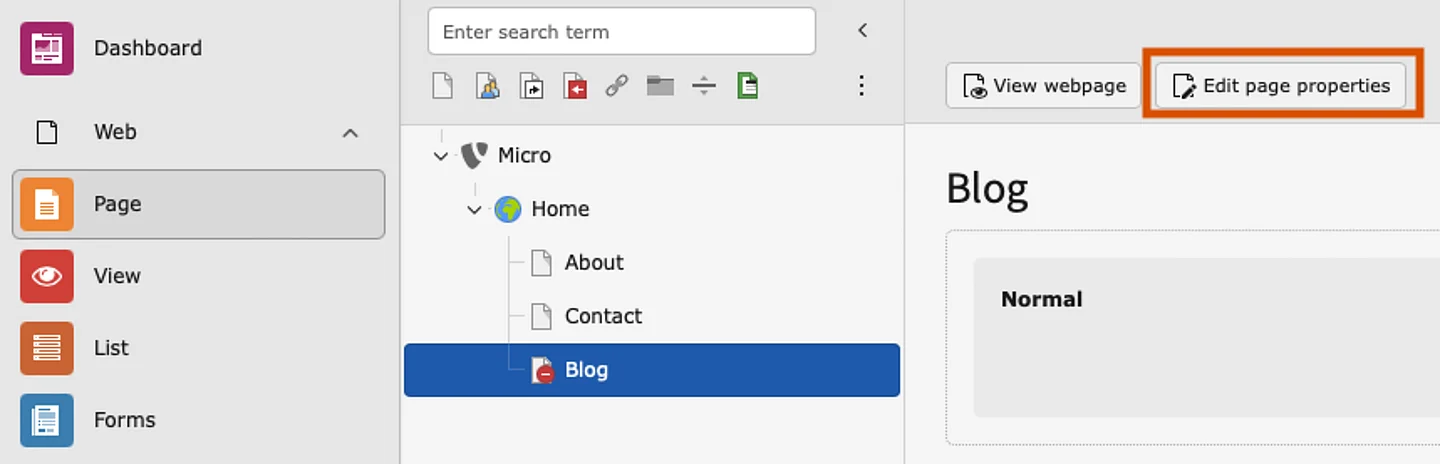Image resolution: width=1440 pixels, height=464 pixels.
Task: Click the standard new page icon
Action: coord(442,86)
